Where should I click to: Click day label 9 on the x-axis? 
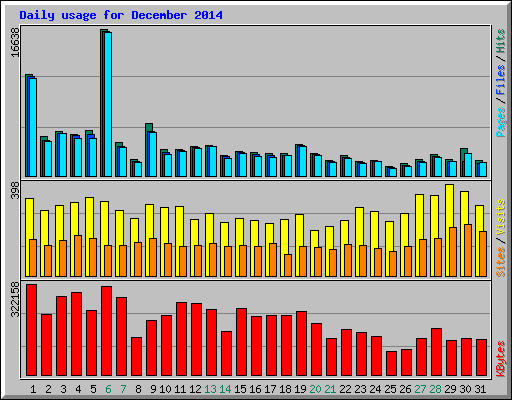(153, 389)
